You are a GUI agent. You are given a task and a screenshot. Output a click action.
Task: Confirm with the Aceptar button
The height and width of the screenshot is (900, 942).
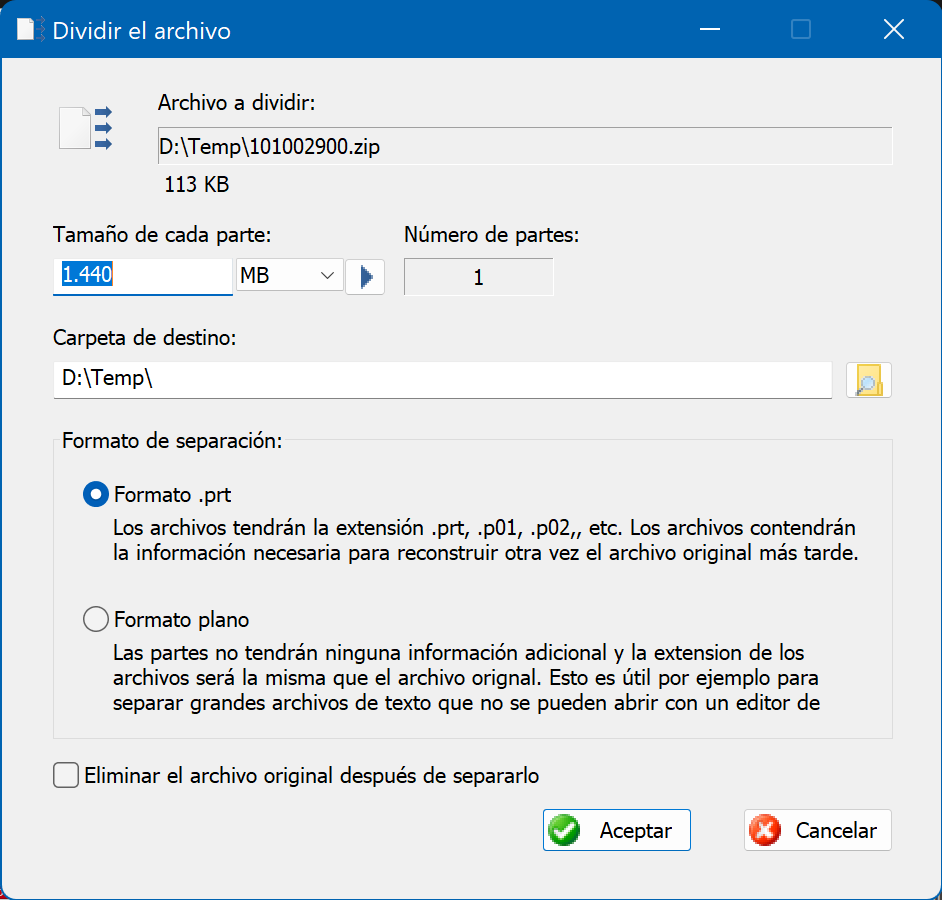[617, 830]
